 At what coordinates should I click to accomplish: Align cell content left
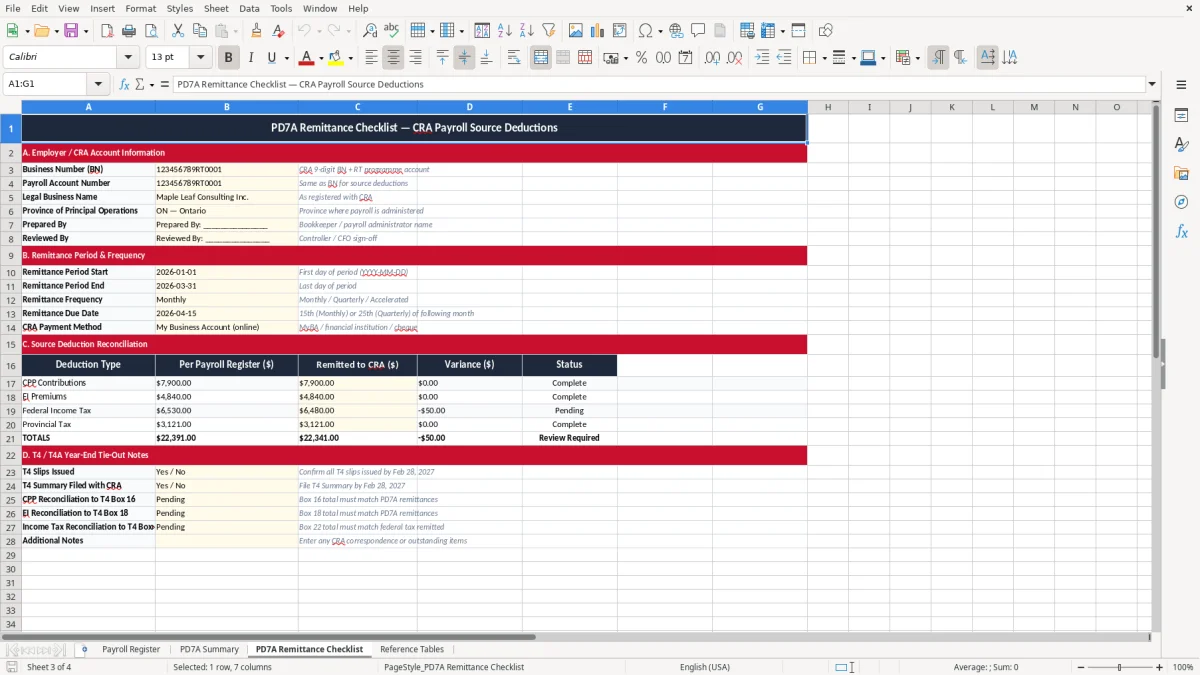point(371,58)
